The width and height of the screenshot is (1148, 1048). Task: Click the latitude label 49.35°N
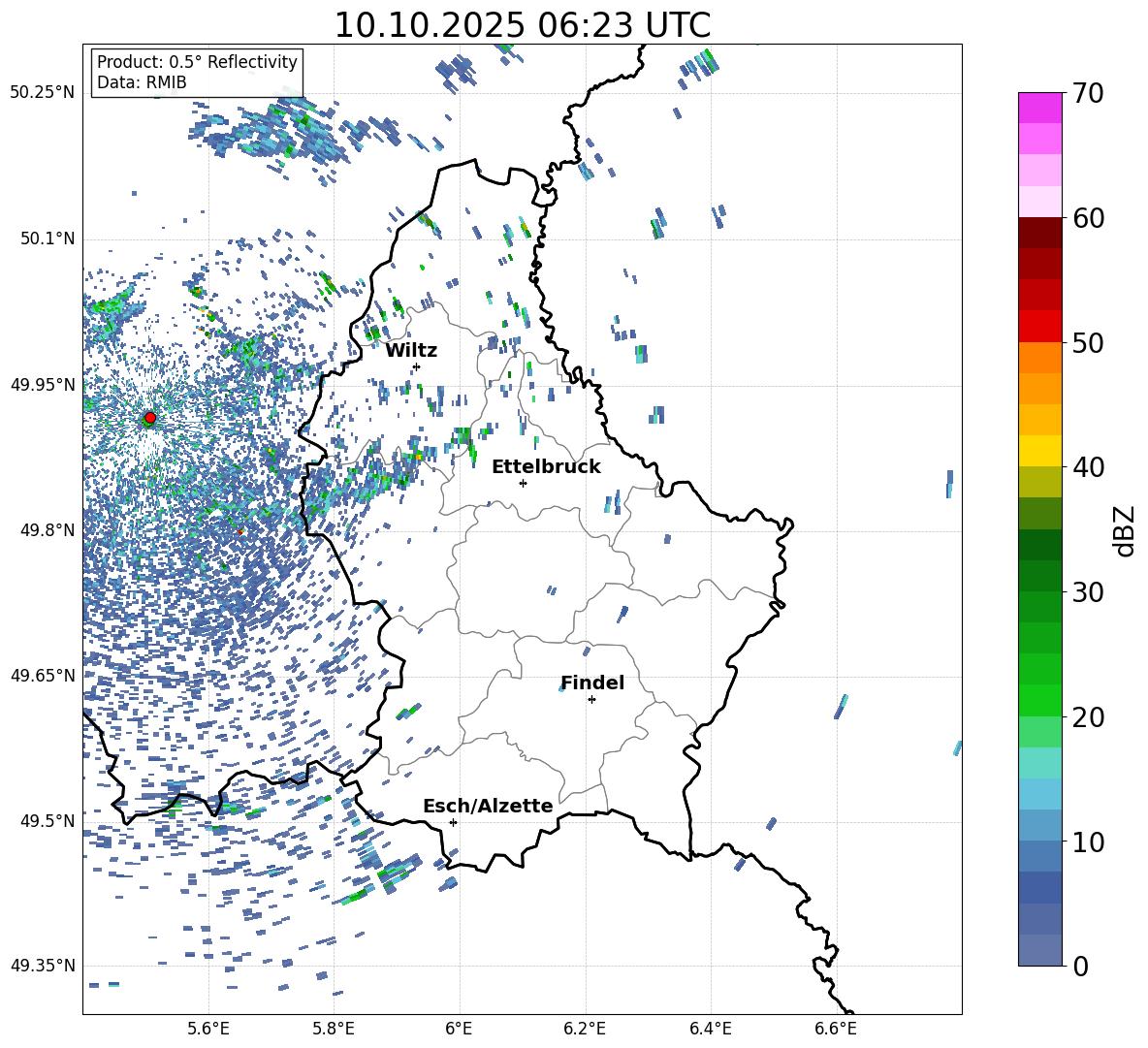point(43,966)
